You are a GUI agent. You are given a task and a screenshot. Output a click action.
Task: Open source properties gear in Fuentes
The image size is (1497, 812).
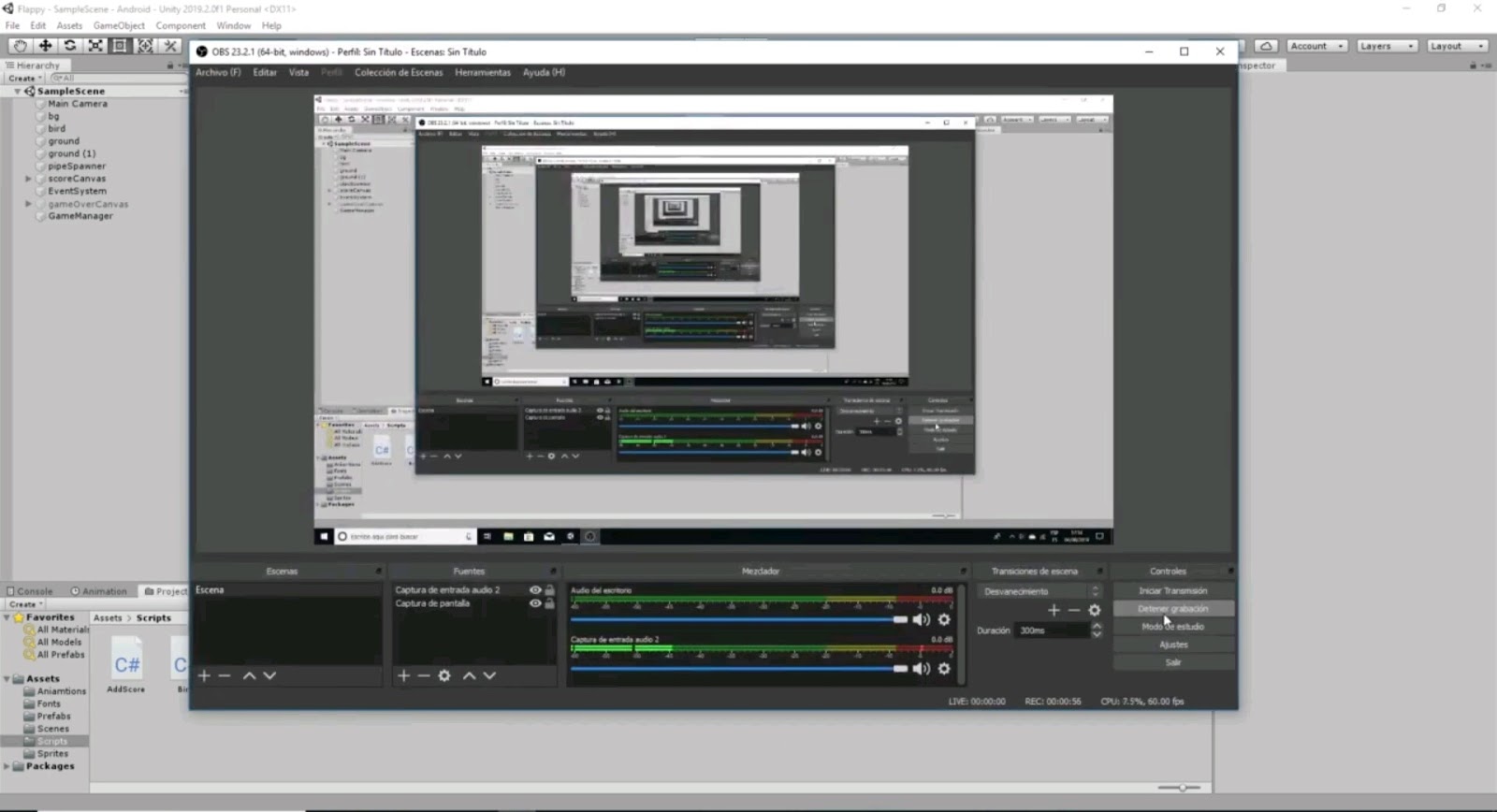tap(444, 675)
